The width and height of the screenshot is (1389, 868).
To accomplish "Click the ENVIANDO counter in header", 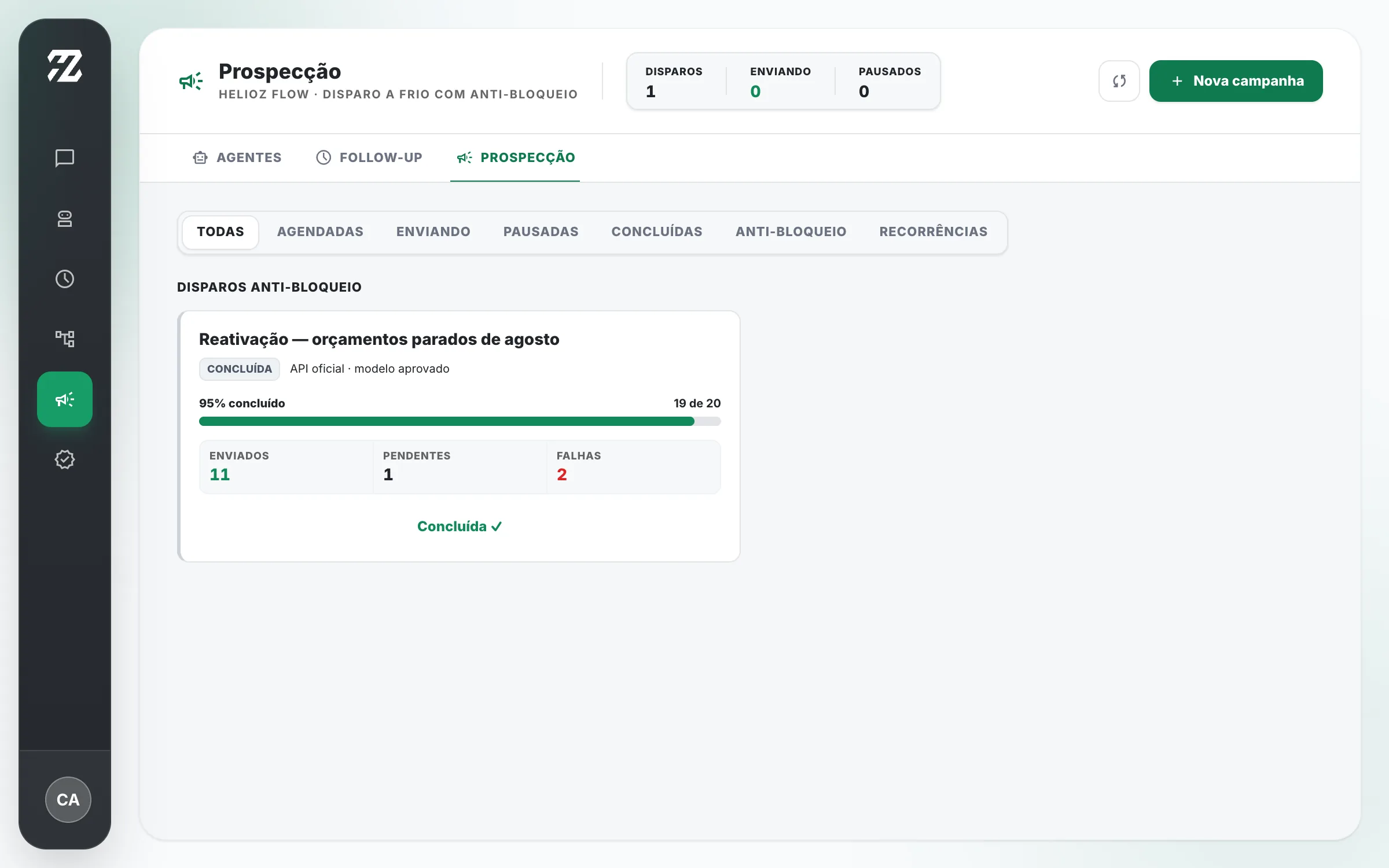I will pos(780,82).
